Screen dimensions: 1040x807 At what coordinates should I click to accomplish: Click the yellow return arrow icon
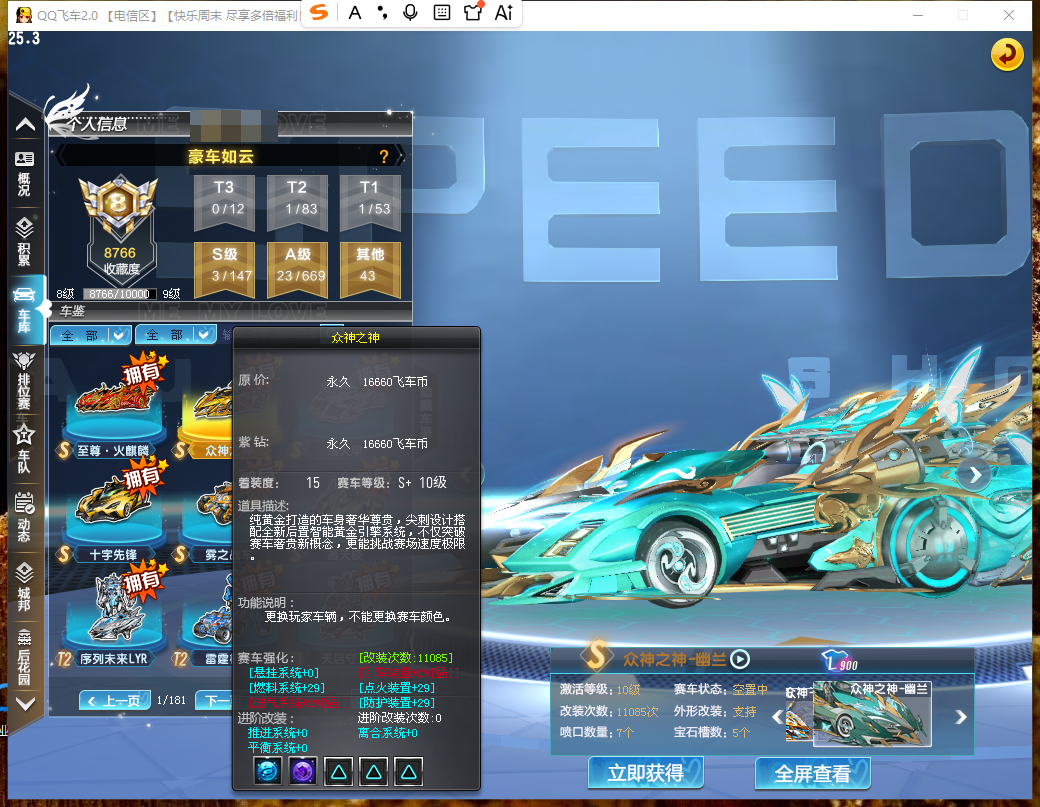coord(1006,54)
